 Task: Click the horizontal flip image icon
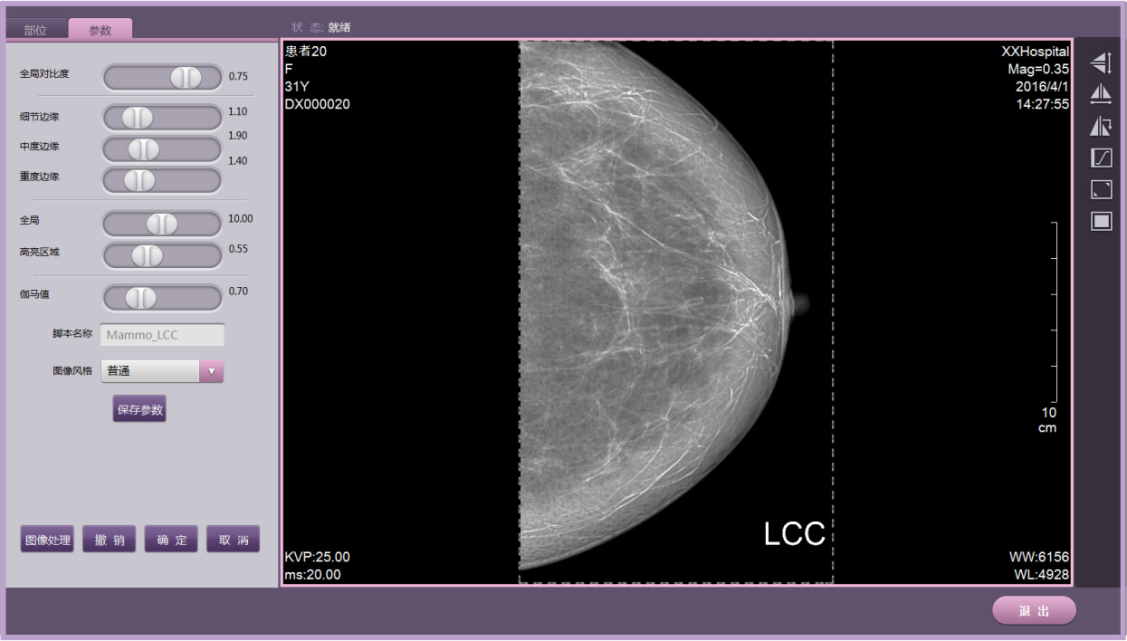pos(1101,94)
